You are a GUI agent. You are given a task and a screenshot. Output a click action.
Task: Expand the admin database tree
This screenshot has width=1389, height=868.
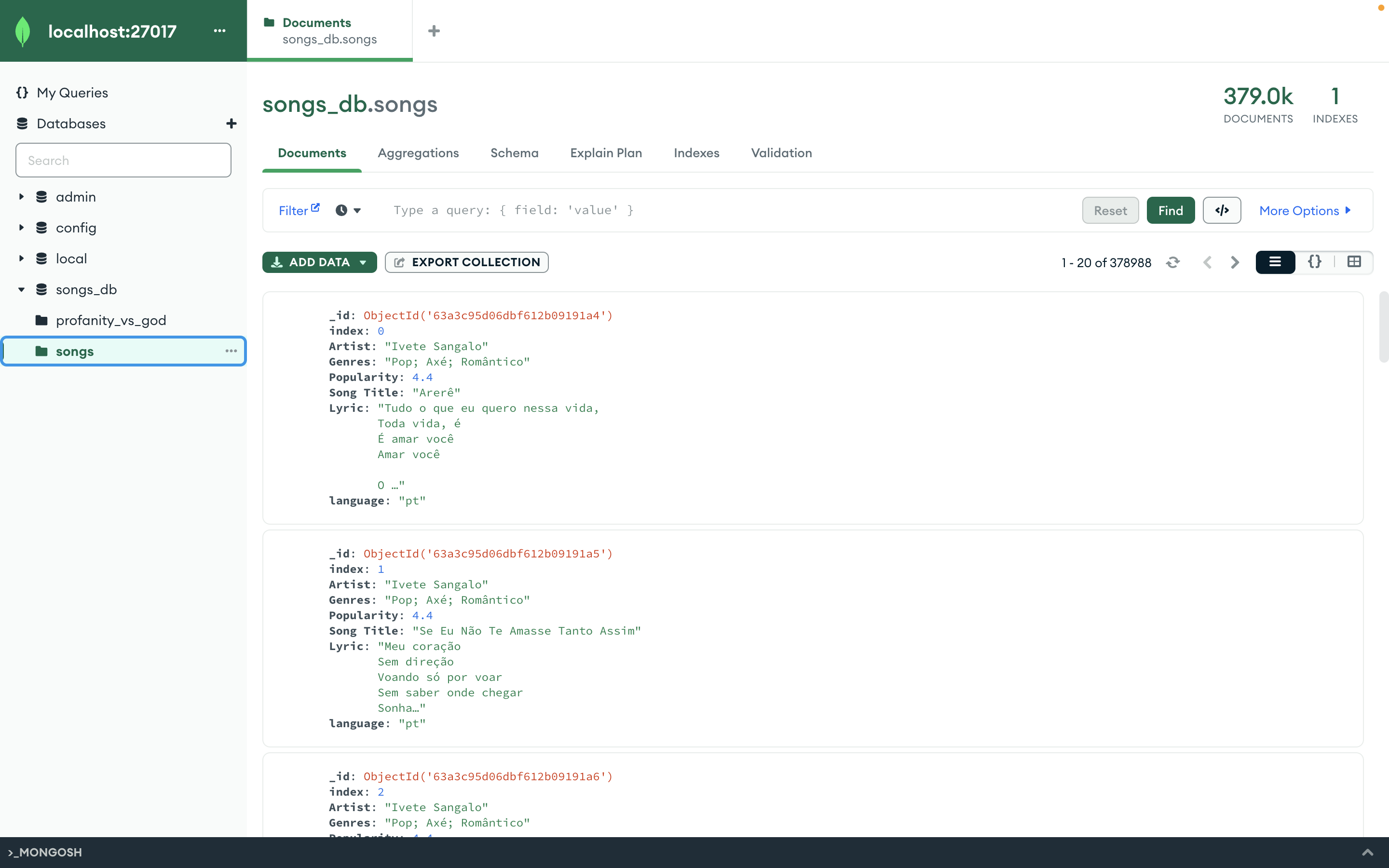pos(21,196)
